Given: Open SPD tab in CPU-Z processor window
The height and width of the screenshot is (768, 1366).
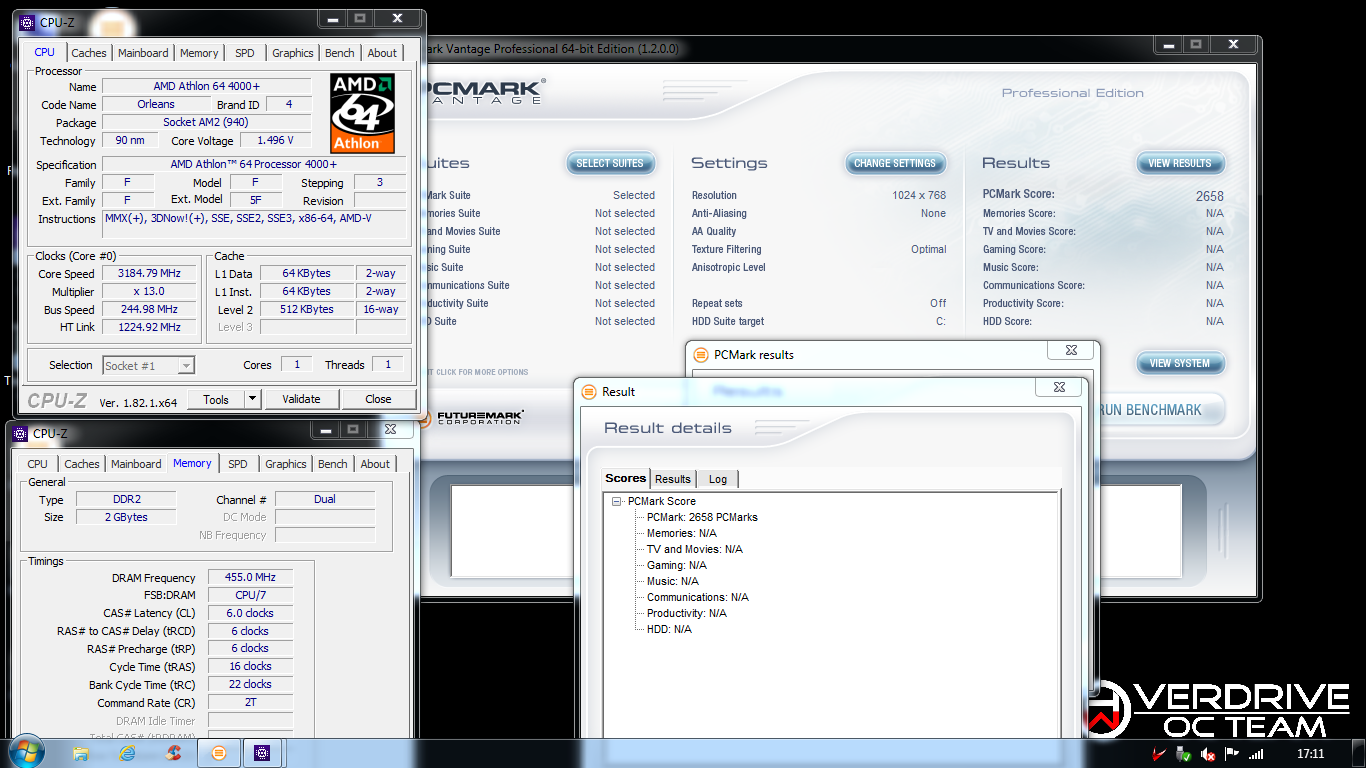Looking at the screenshot, I should click(245, 53).
